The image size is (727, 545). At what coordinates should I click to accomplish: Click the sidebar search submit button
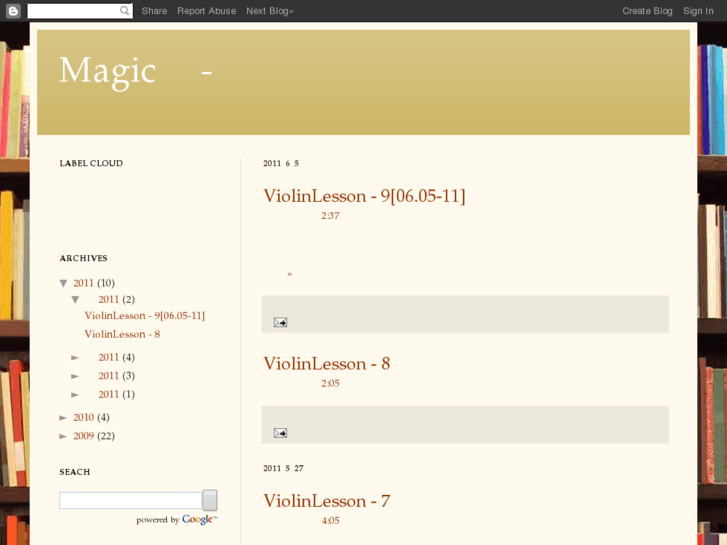210,500
